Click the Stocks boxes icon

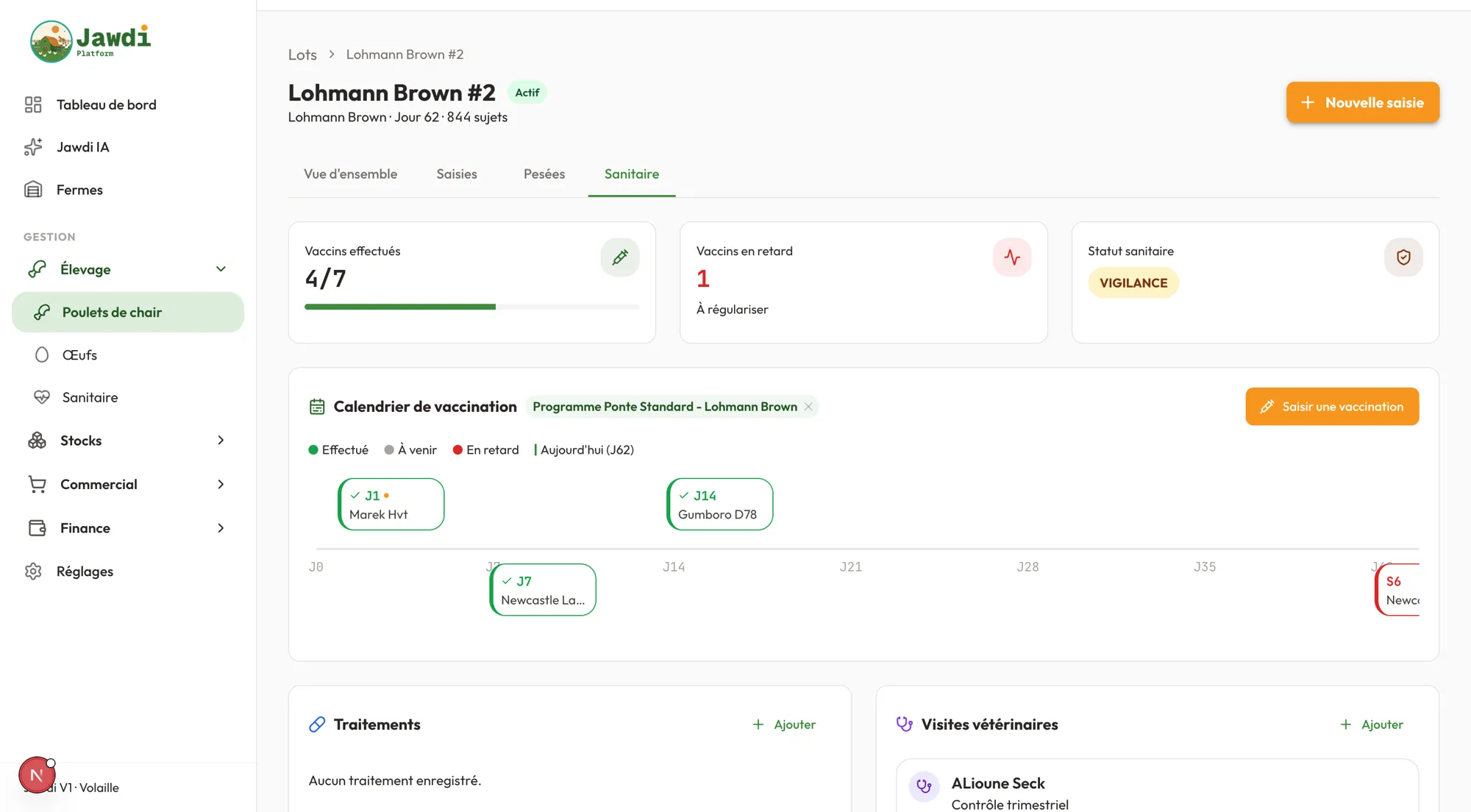[37, 441]
